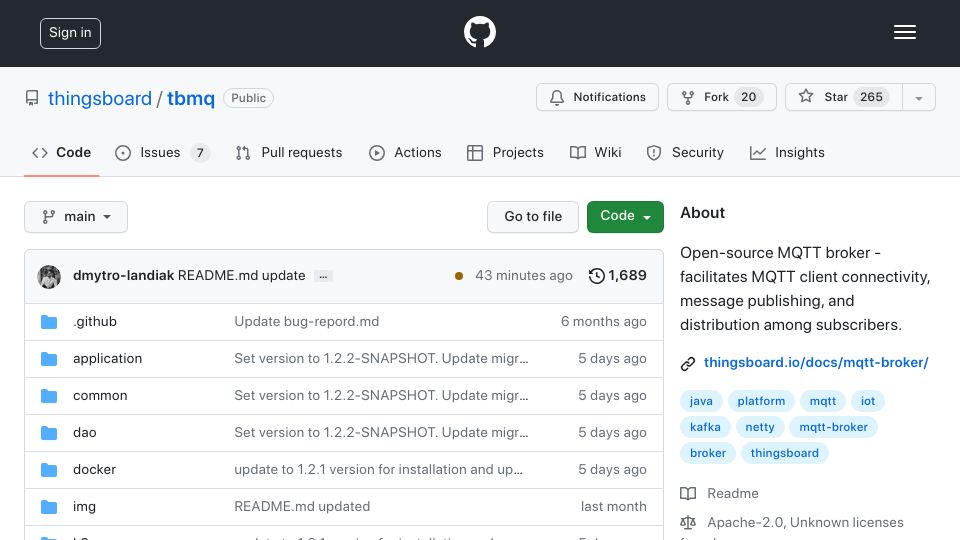Open the application folder
Screen dimensions: 960x540
(107, 358)
